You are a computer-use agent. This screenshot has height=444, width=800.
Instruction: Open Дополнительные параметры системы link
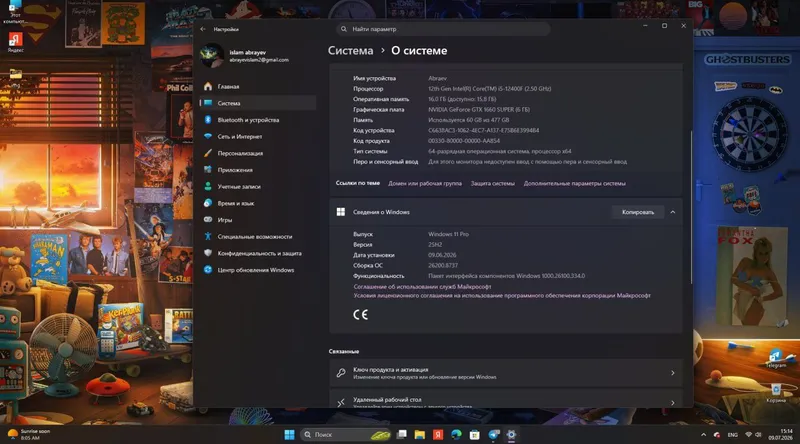pos(574,184)
